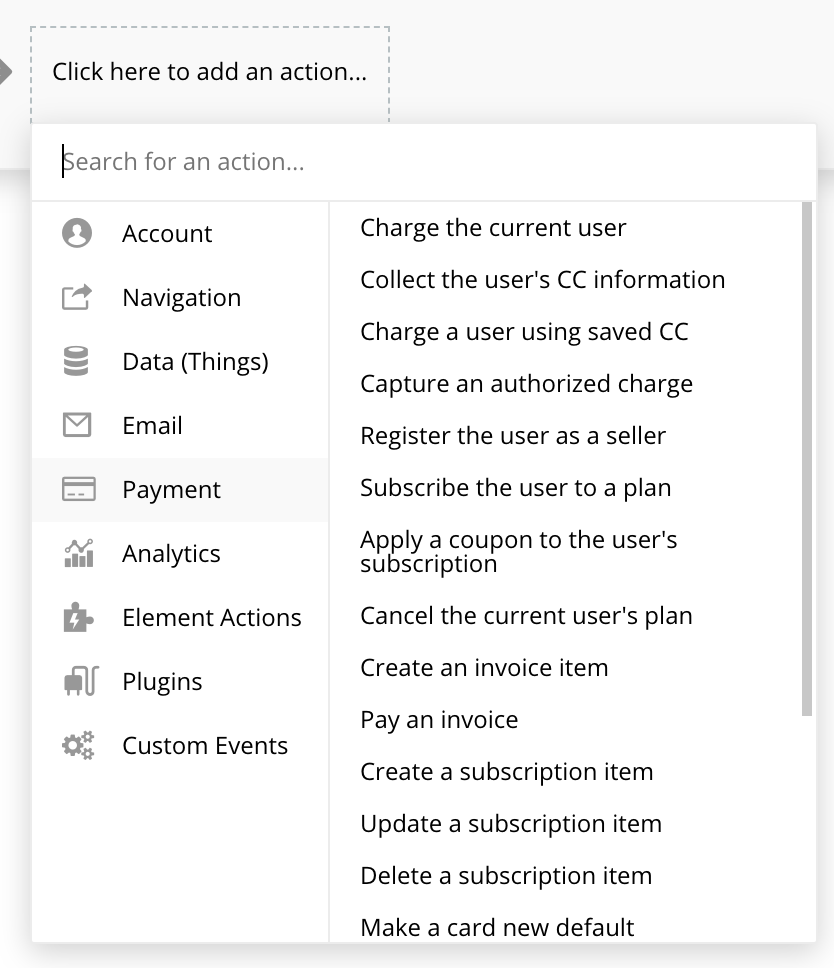This screenshot has height=968, width=834.
Task: Pick Create an invoice item action
Action: pos(484,668)
